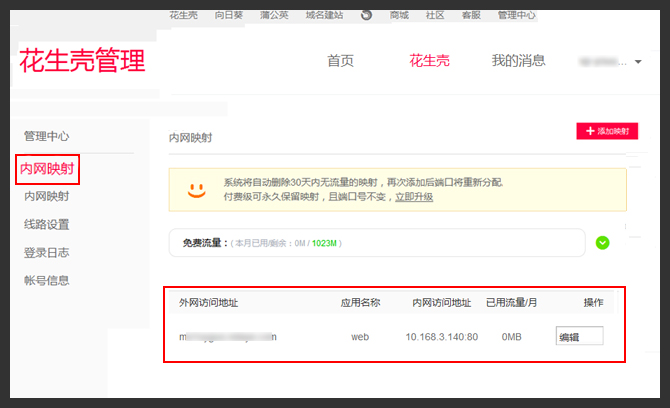Click the swirl logo icon in top bar
Screen dimensions: 670x408
pyautogui.click(x=366, y=15)
